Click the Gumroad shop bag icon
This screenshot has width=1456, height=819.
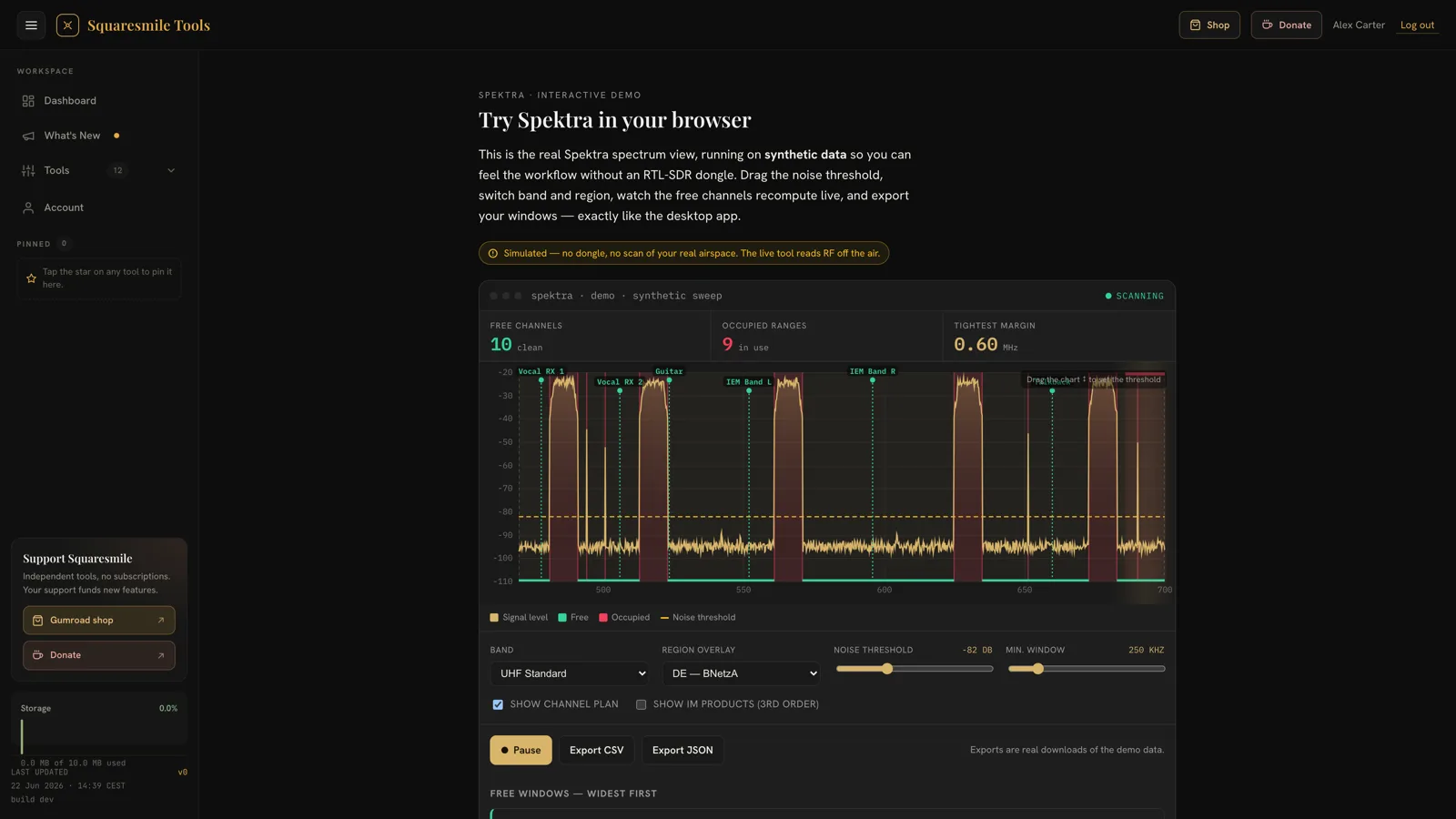pos(37,621)
